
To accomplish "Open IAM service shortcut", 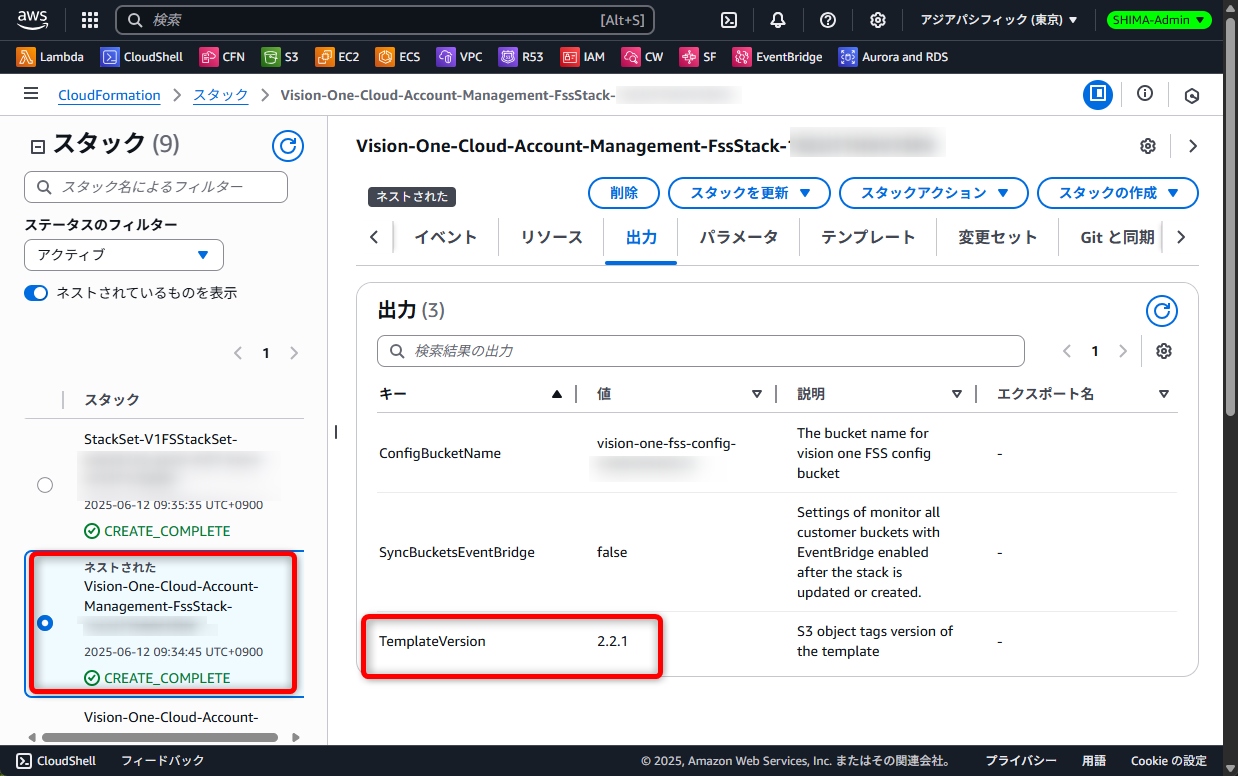I will coord(583,57).
